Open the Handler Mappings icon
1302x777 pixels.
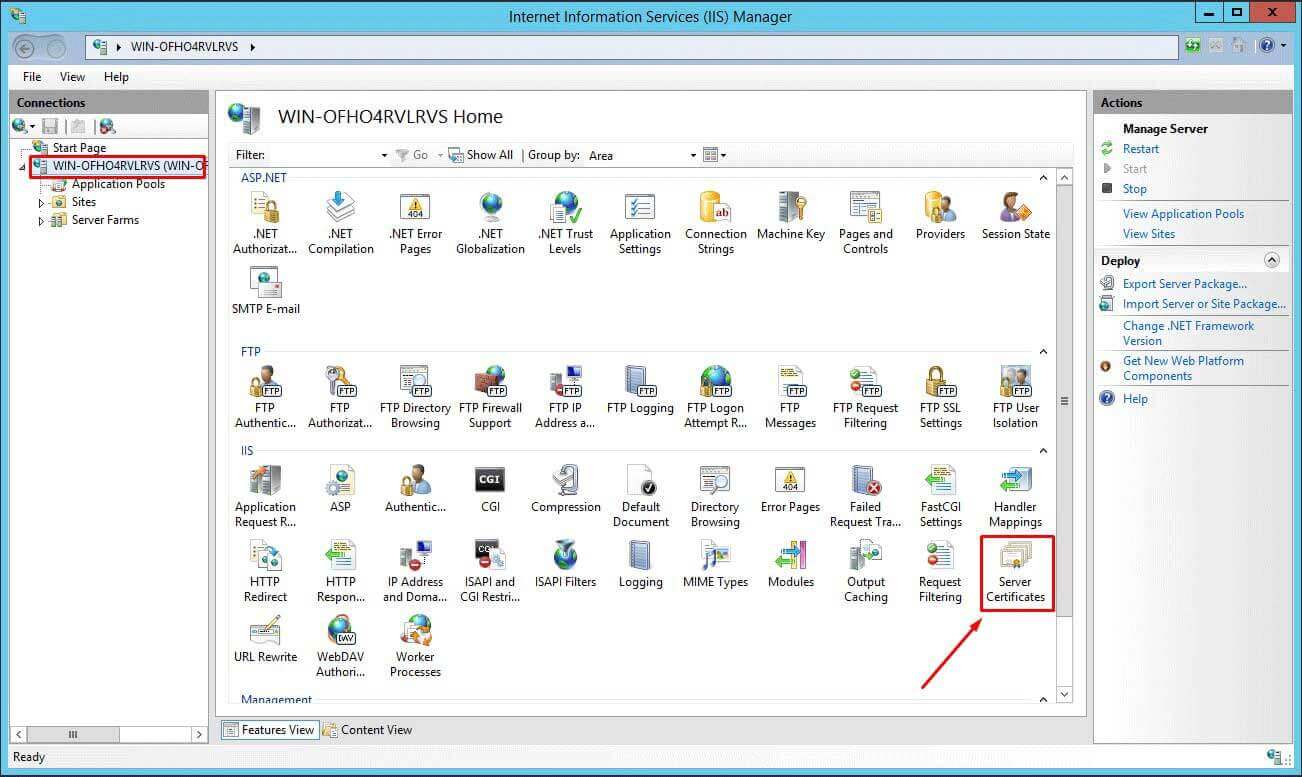click(1015, 496)
